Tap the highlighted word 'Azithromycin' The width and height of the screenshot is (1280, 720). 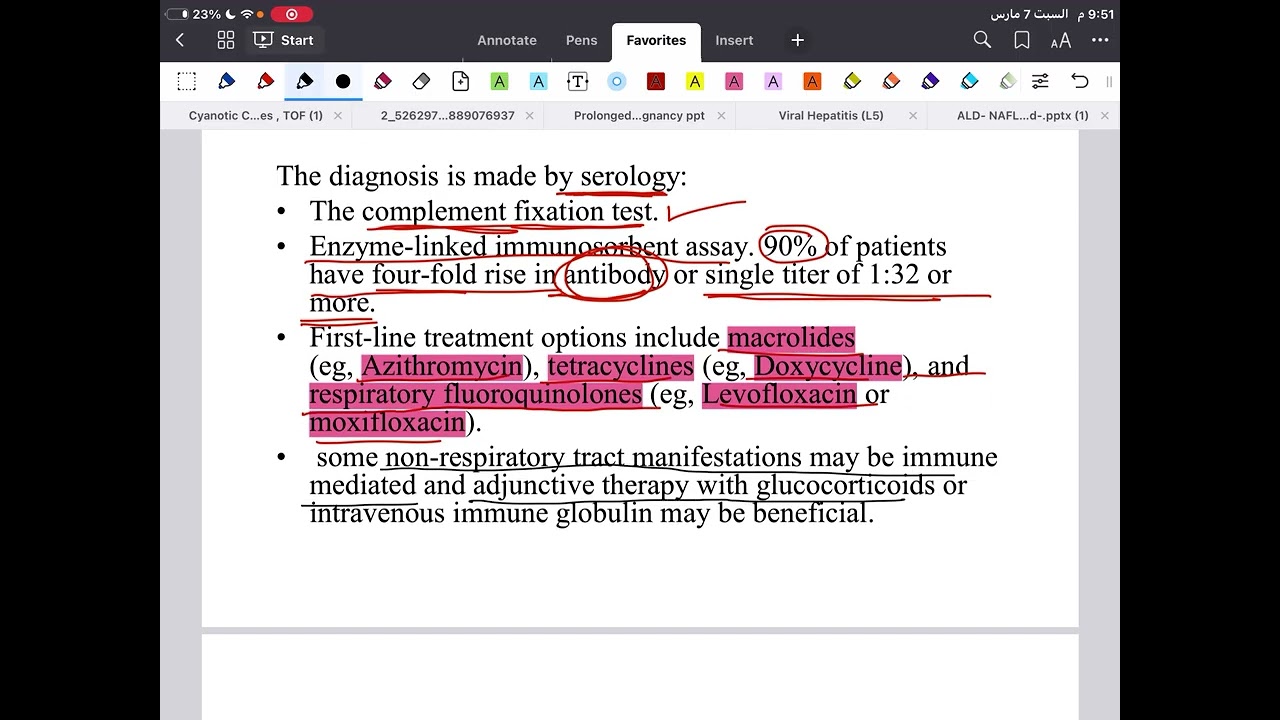coord(441,366)
